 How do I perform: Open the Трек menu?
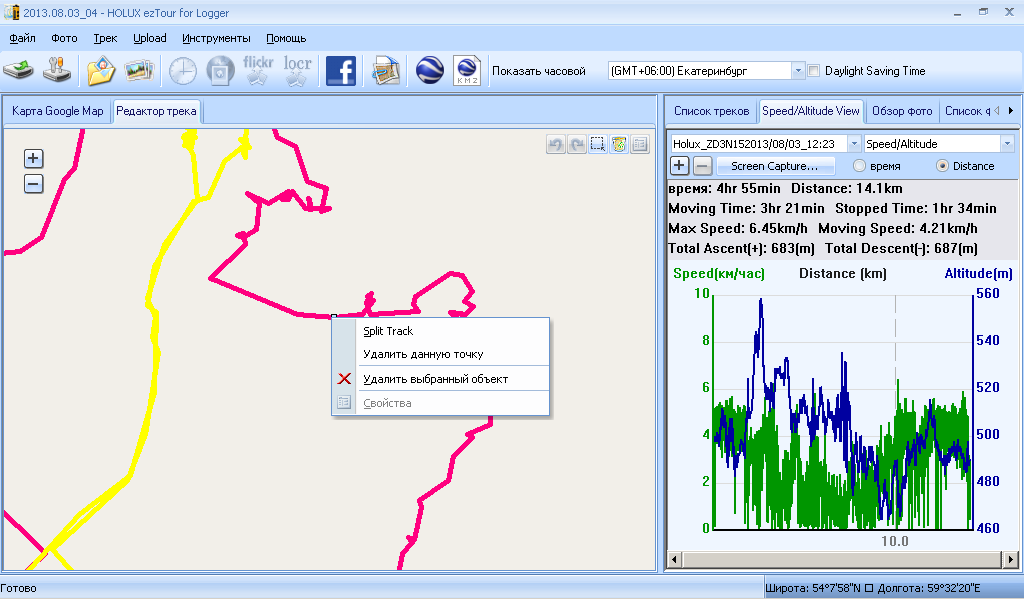pos(105,38)
